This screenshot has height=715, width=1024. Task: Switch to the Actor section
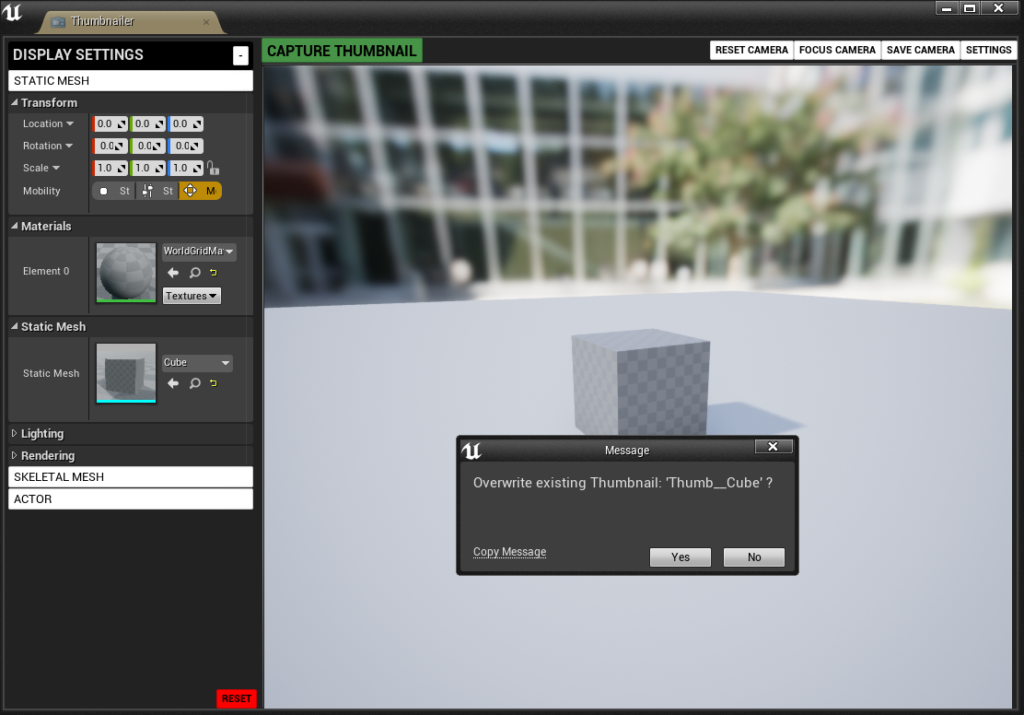coord(130,499)
